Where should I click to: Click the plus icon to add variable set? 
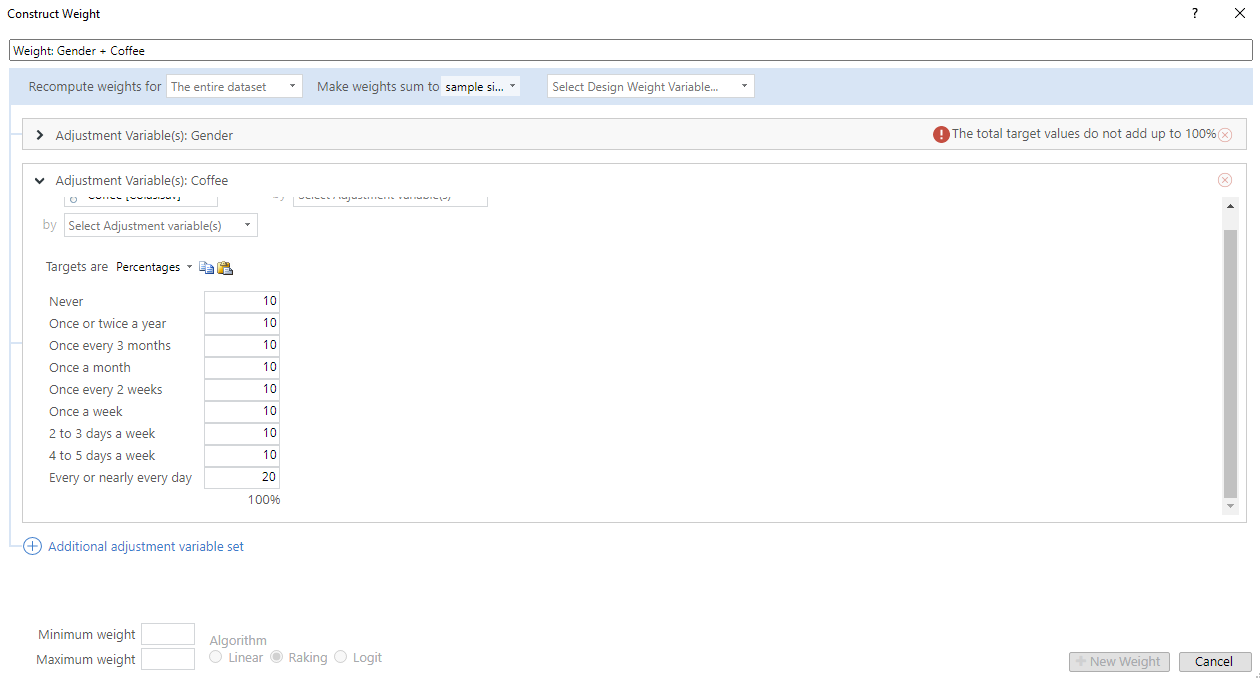pyautogui.click(x=32, y=547)
